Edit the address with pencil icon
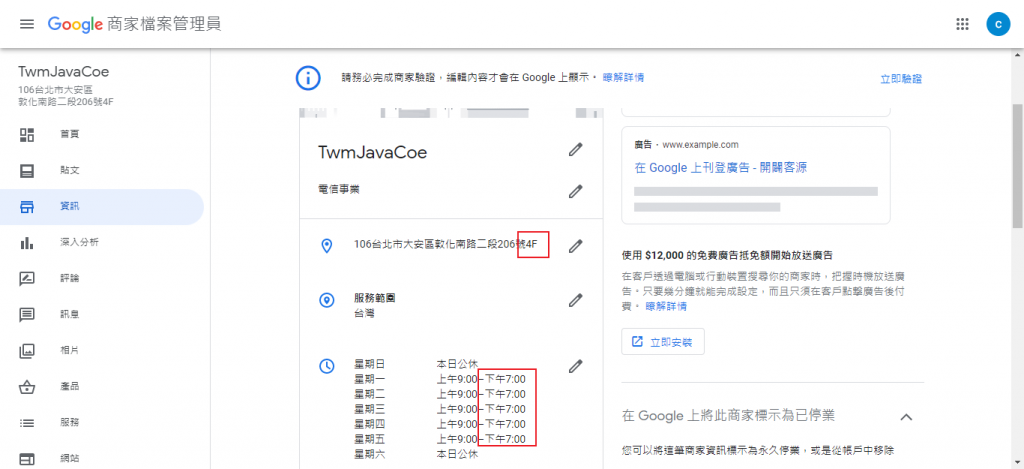 [x=575, y=246]
